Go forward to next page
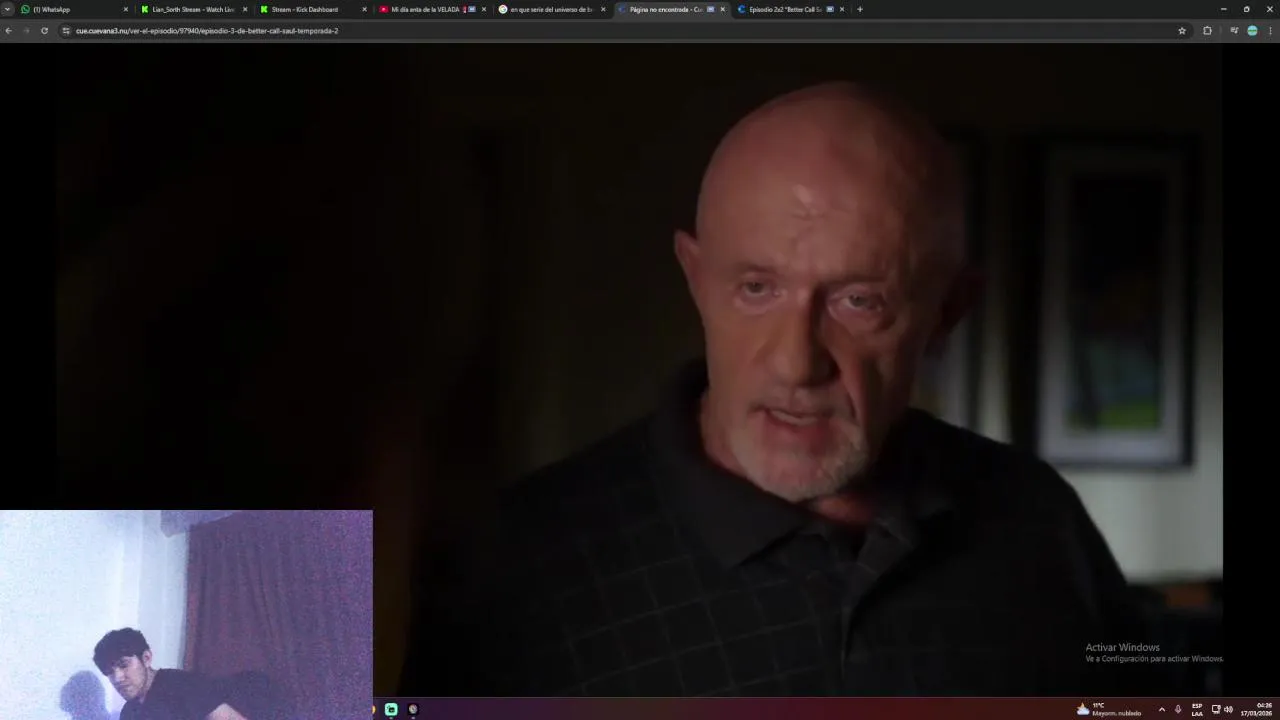This screenshot has height=720, width=1280. coord(26,30)
